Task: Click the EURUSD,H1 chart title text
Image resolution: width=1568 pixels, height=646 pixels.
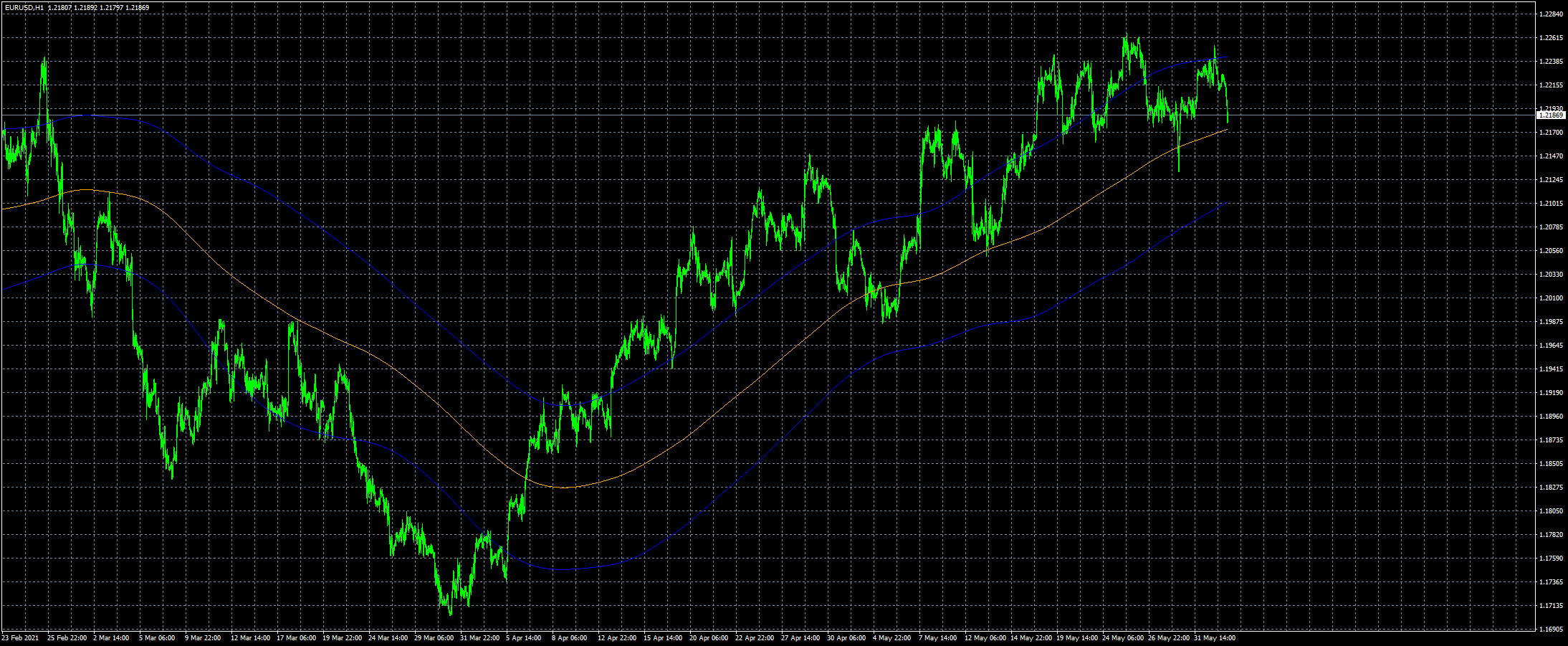Action: [23, 7]
